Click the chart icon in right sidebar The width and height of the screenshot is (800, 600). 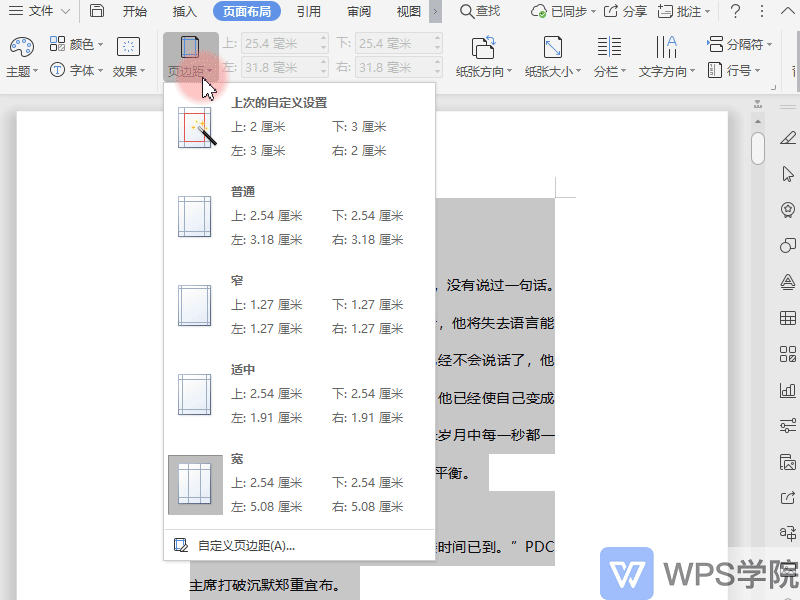(x=788, y=390)
